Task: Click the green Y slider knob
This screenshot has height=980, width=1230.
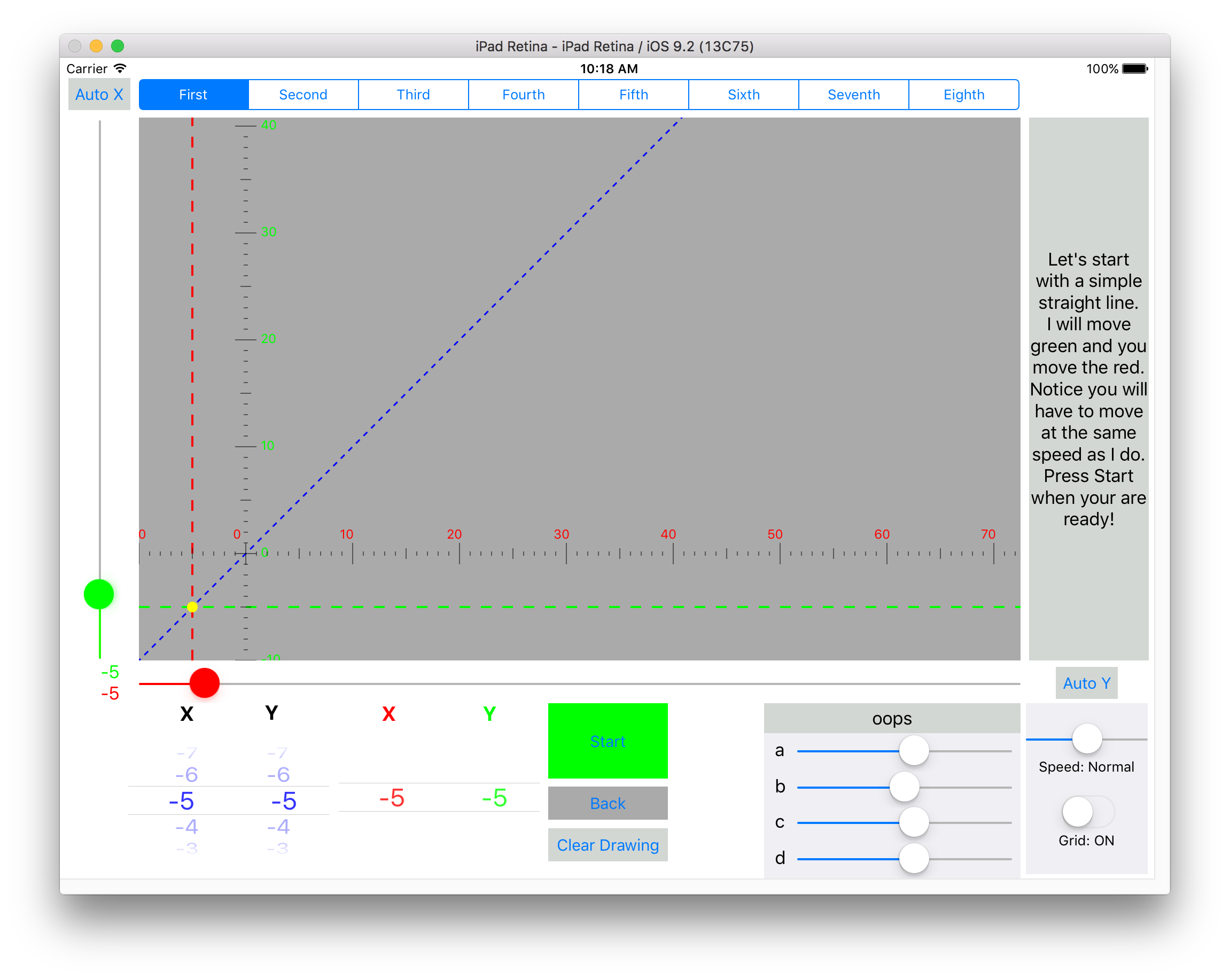Action: (x=99, y=594)
